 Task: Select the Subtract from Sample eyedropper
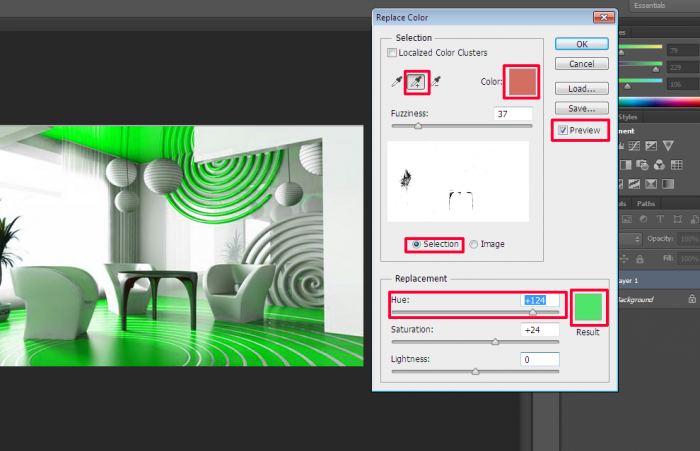(436, 82)
